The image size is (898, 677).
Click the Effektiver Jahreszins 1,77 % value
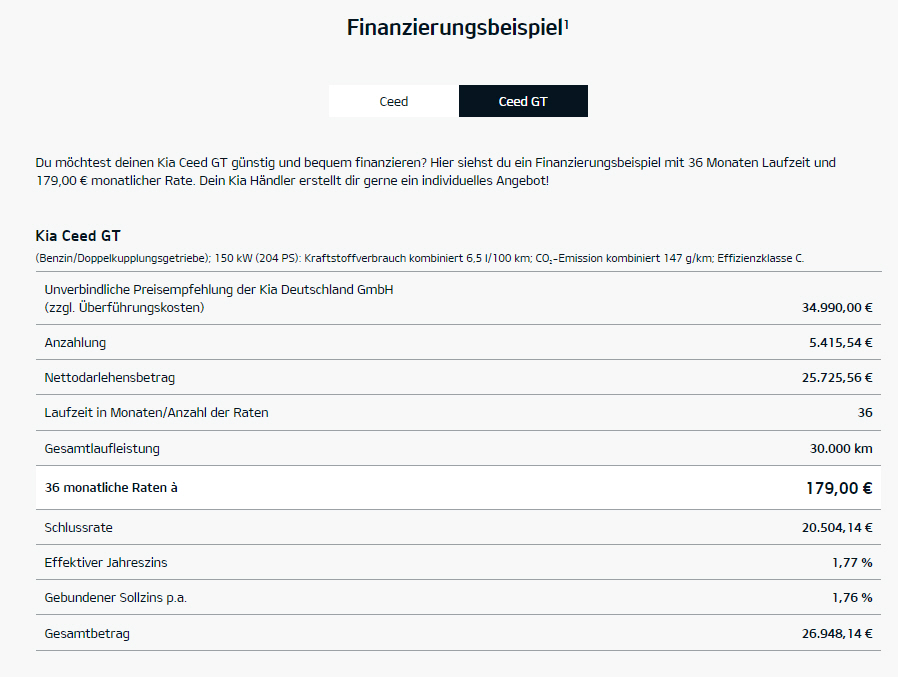[x=852, y=562]
